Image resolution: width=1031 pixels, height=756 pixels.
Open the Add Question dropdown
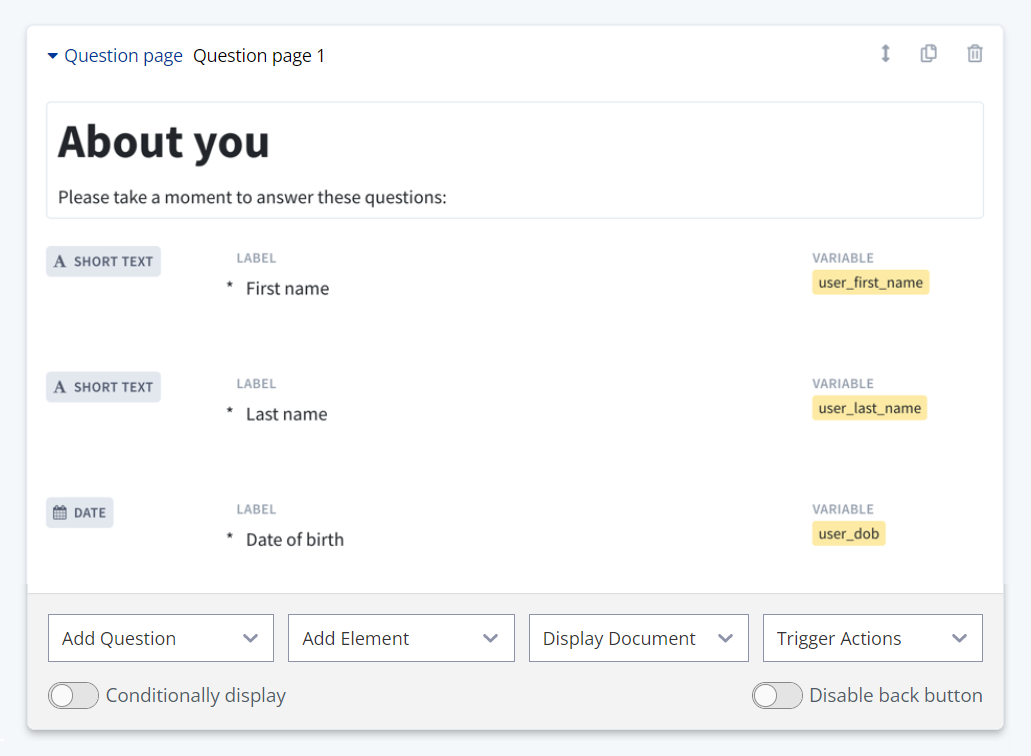point(160,638)
